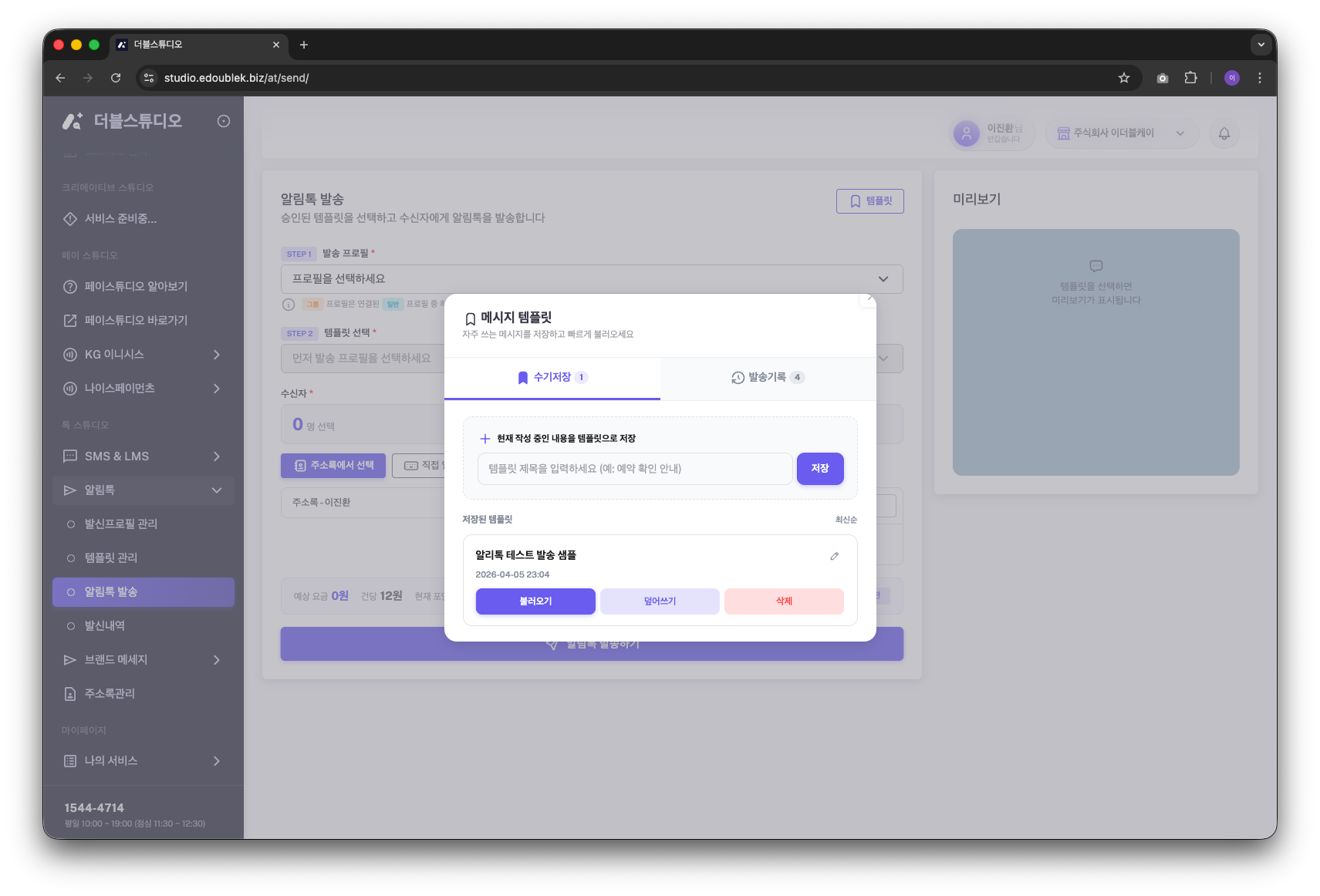The width and height of the screenshot is (1320, 896).
Task: Click the SMS & LMS chat icon
Action: coord(70,456)
